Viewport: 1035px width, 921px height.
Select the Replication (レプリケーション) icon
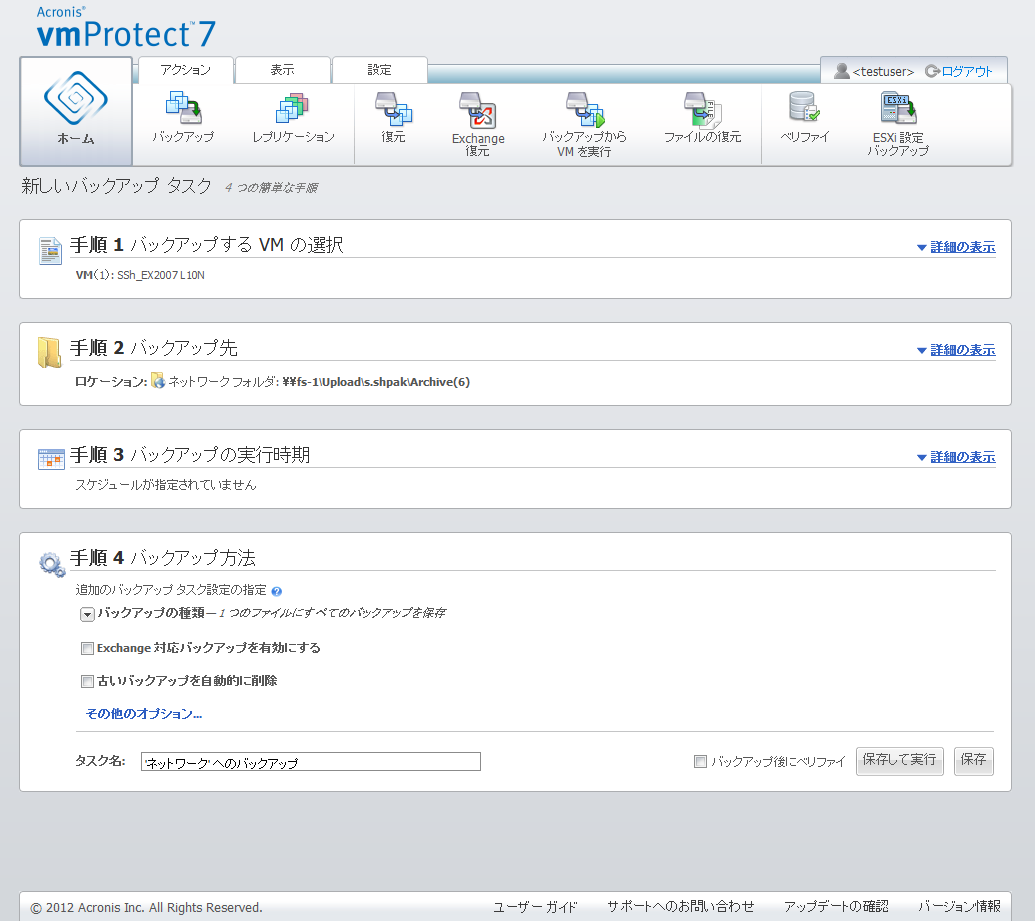point(293,109)
